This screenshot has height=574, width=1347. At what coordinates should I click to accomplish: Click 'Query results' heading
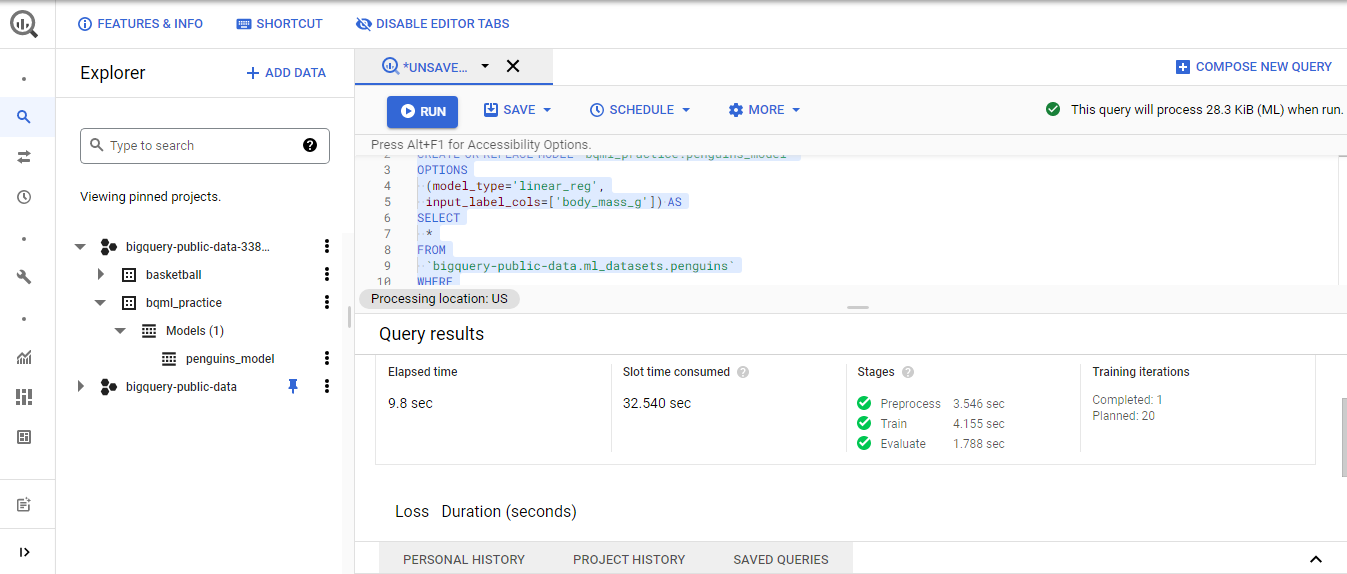(x=431, y=334)
